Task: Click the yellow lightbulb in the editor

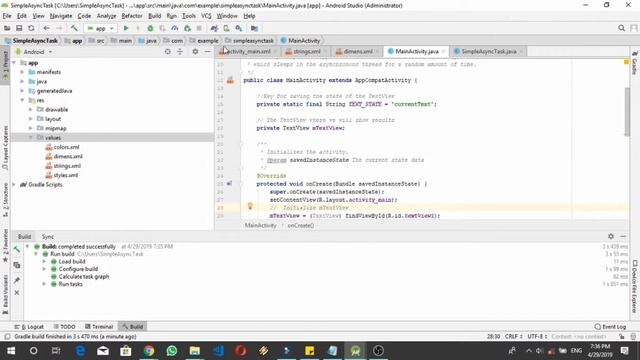Action: pyautogui.click(x=250, y=207)
